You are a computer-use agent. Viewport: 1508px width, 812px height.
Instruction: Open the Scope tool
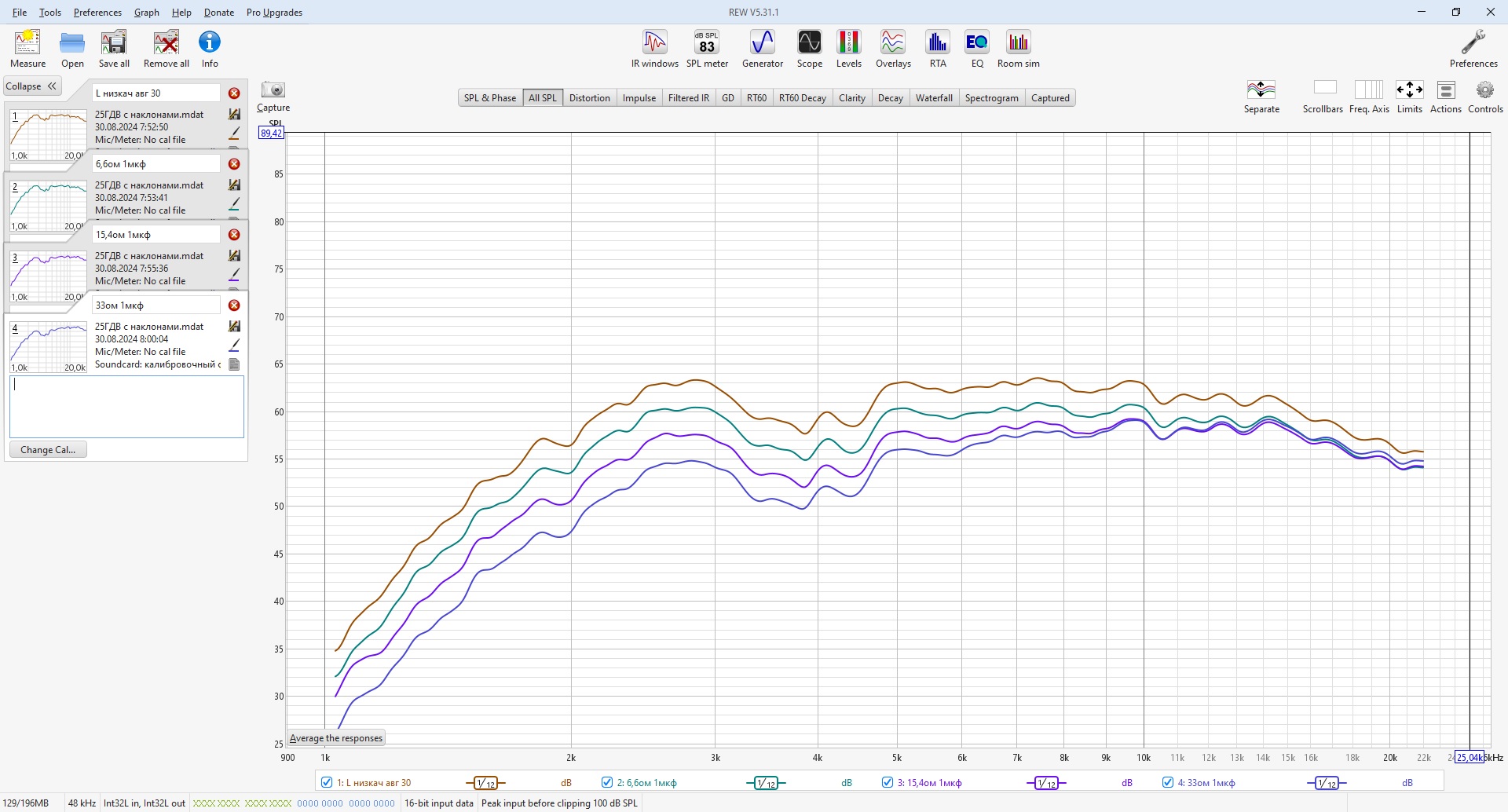810,49
